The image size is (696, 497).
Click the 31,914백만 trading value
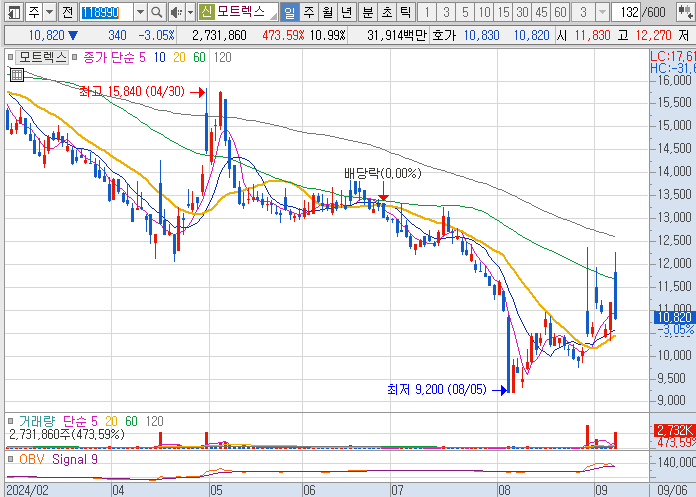[x=397, y=35]
